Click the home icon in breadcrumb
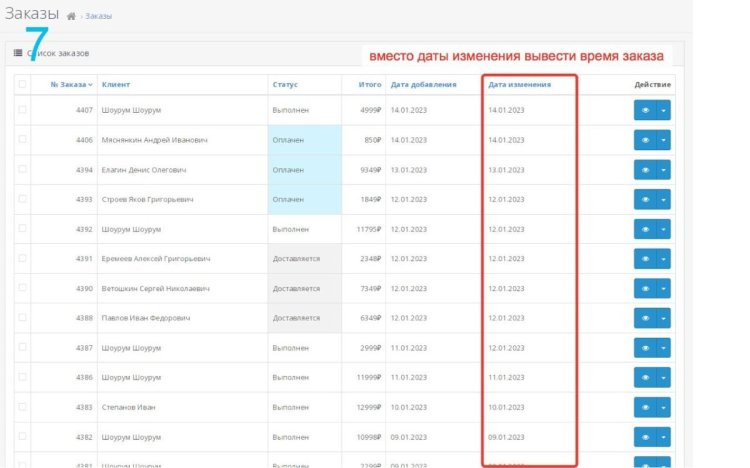Image resolution: width=750 pixels, height=468 pixels. pos(71,17)
